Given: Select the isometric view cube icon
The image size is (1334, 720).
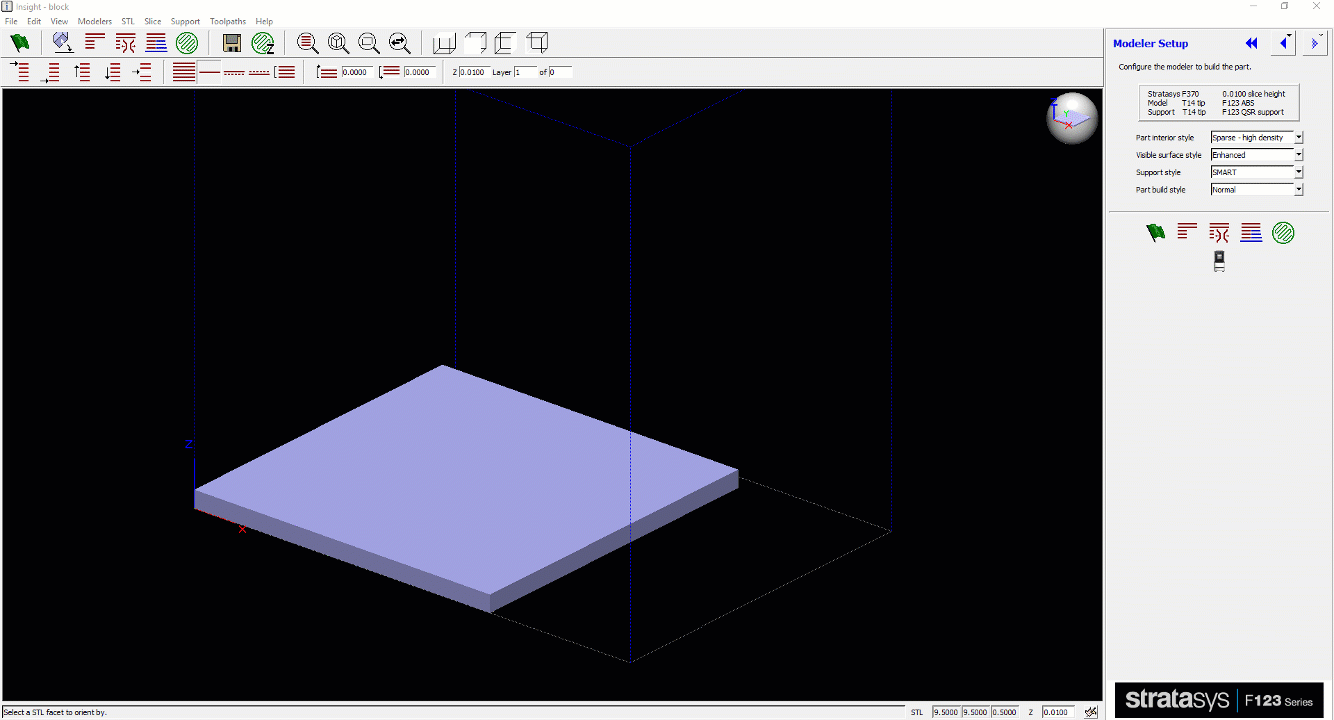Looking at the screenshot, I should (537, 42).
